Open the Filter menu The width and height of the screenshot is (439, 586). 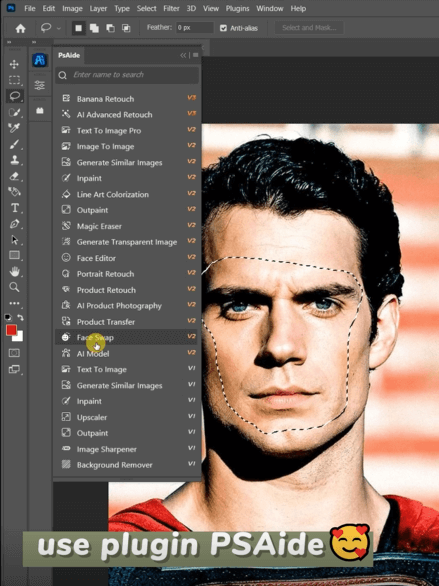[x=171, y=8]
